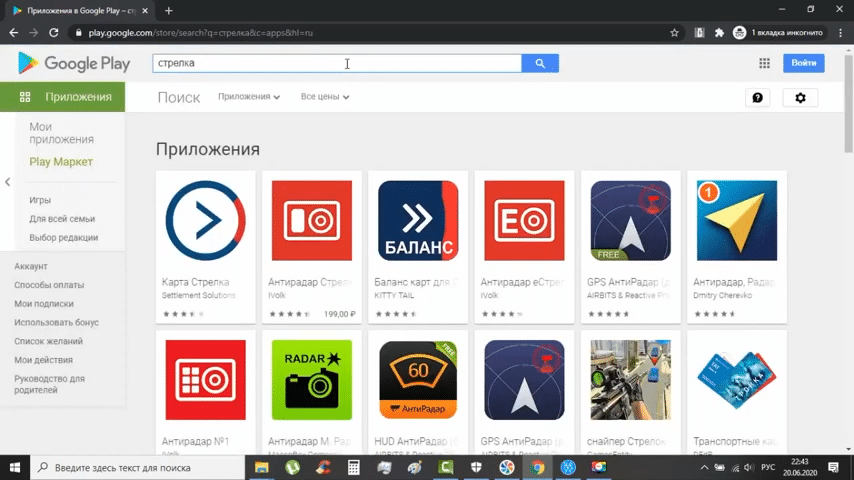The image size is (854, 480).
Task: Expand the Приложения filter dropdown
Action: [249, 96]
